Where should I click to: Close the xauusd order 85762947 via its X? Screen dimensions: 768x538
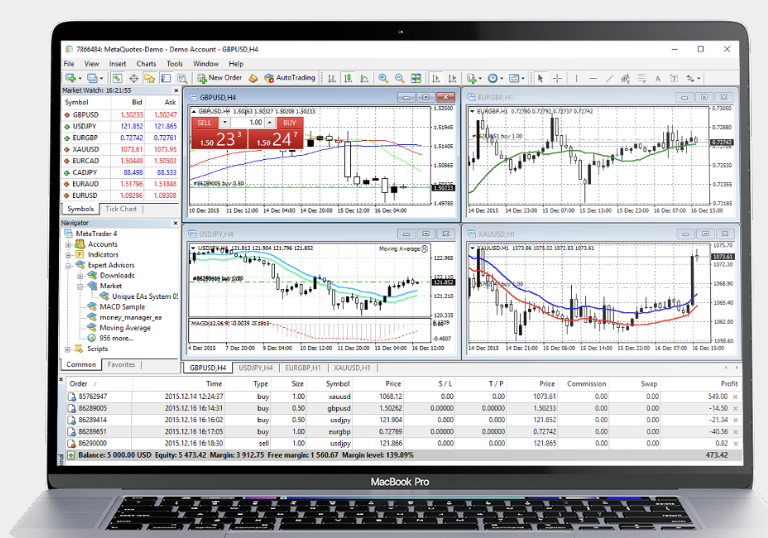[x=735, y=397]
